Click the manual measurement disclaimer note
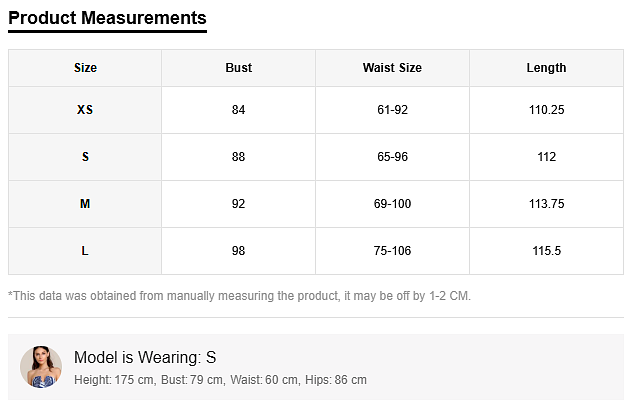The height and width of the screenshot is (406, 634). click(239, 296)
